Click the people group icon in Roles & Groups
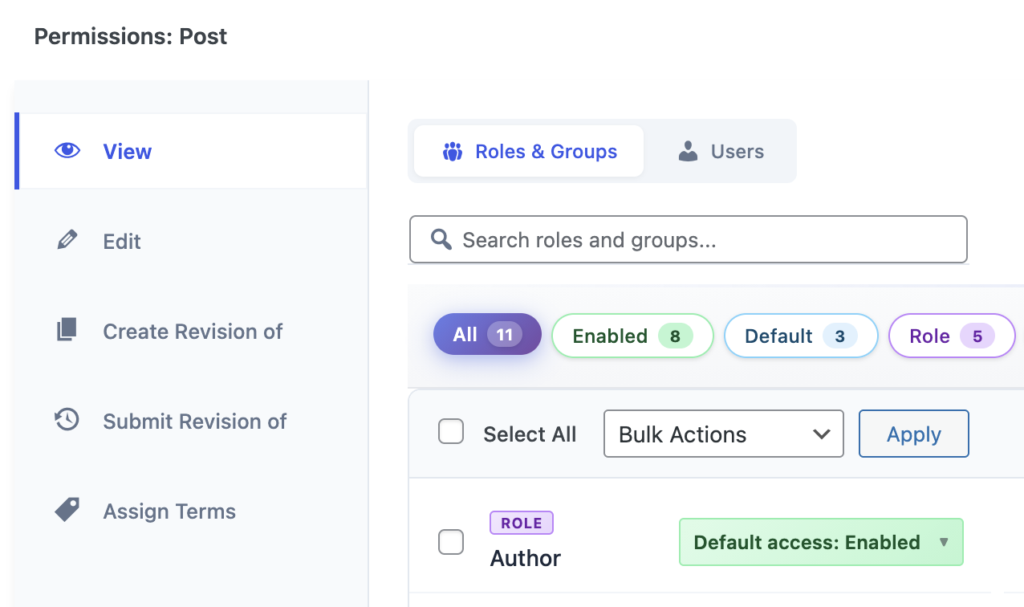 [453, 152]
